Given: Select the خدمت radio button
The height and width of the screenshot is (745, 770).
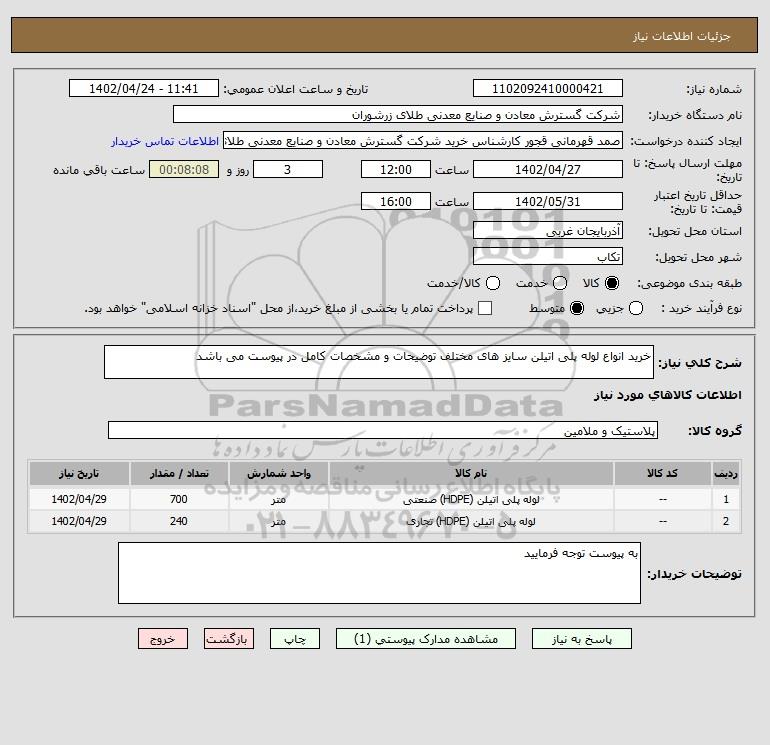Looking at the screenshot, I should [x=560, y=283].
